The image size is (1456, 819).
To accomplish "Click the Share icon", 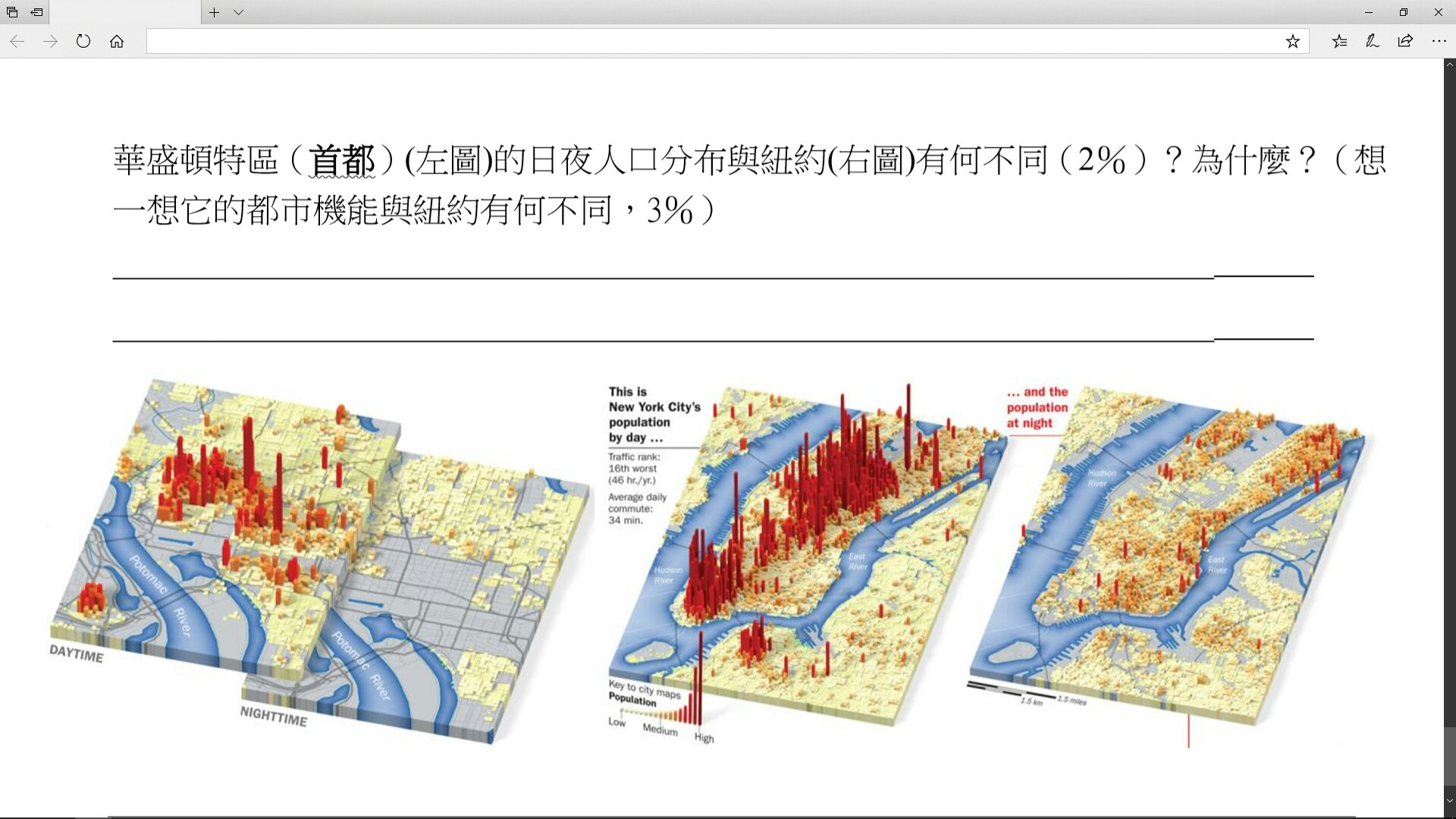I will pos(1405,42).
